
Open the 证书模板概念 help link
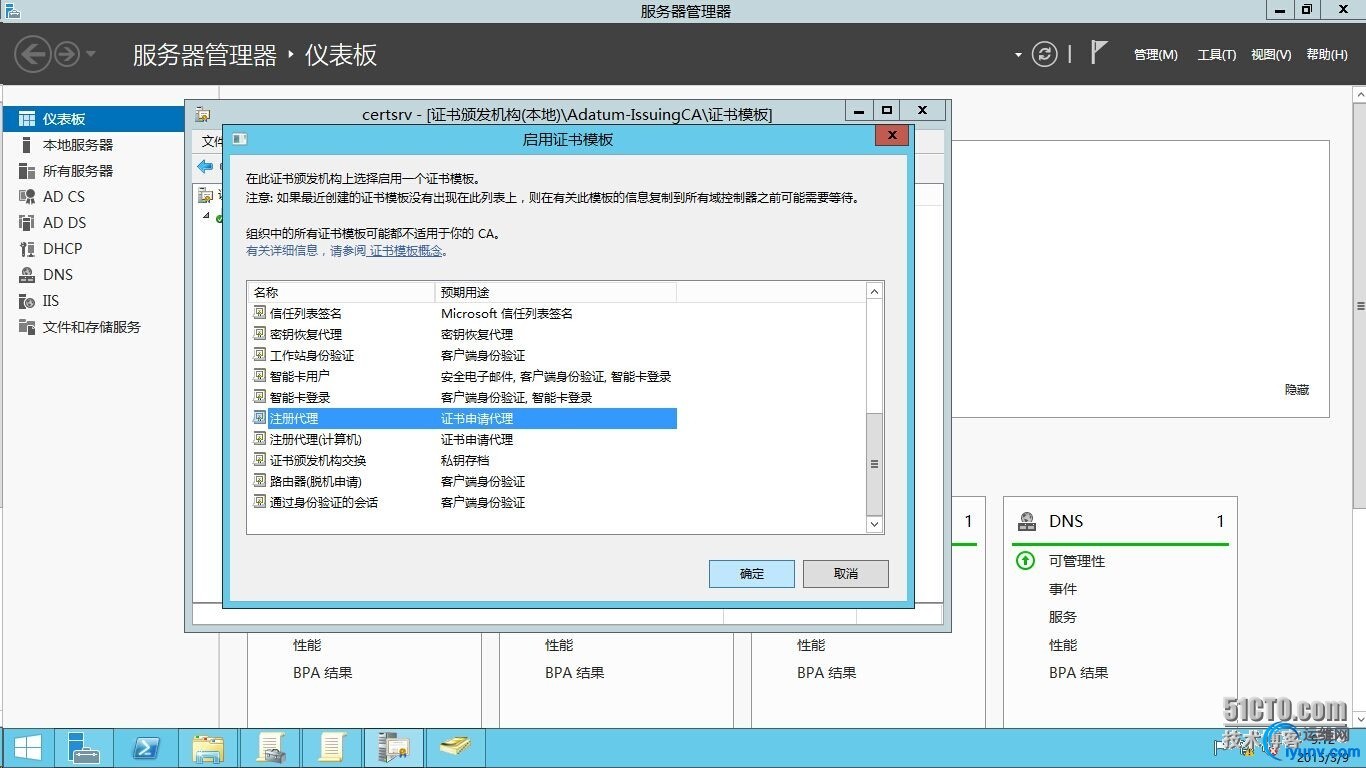[406, 251]
